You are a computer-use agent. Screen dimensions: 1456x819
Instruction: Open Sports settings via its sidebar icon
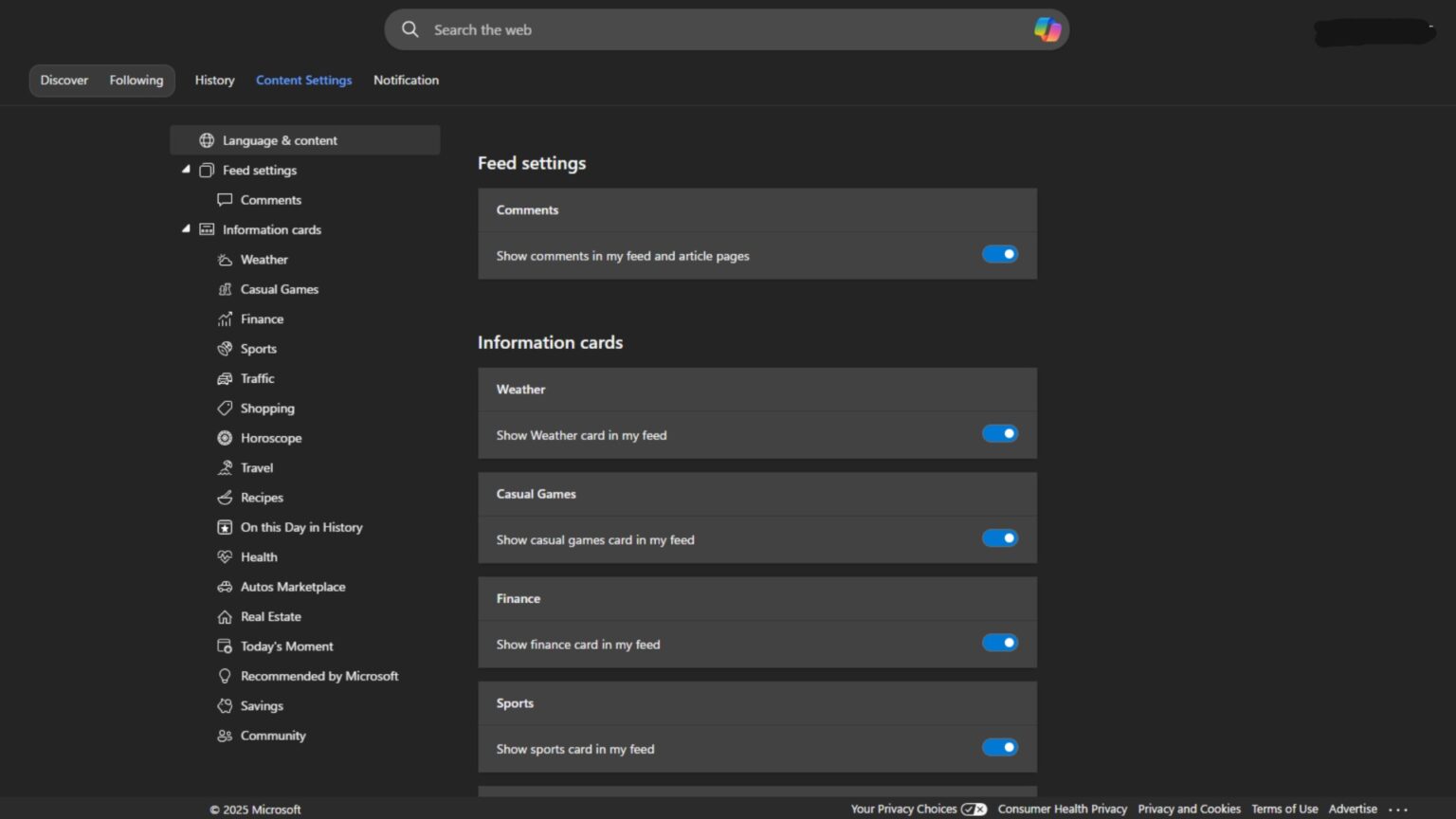coord(225,348)
